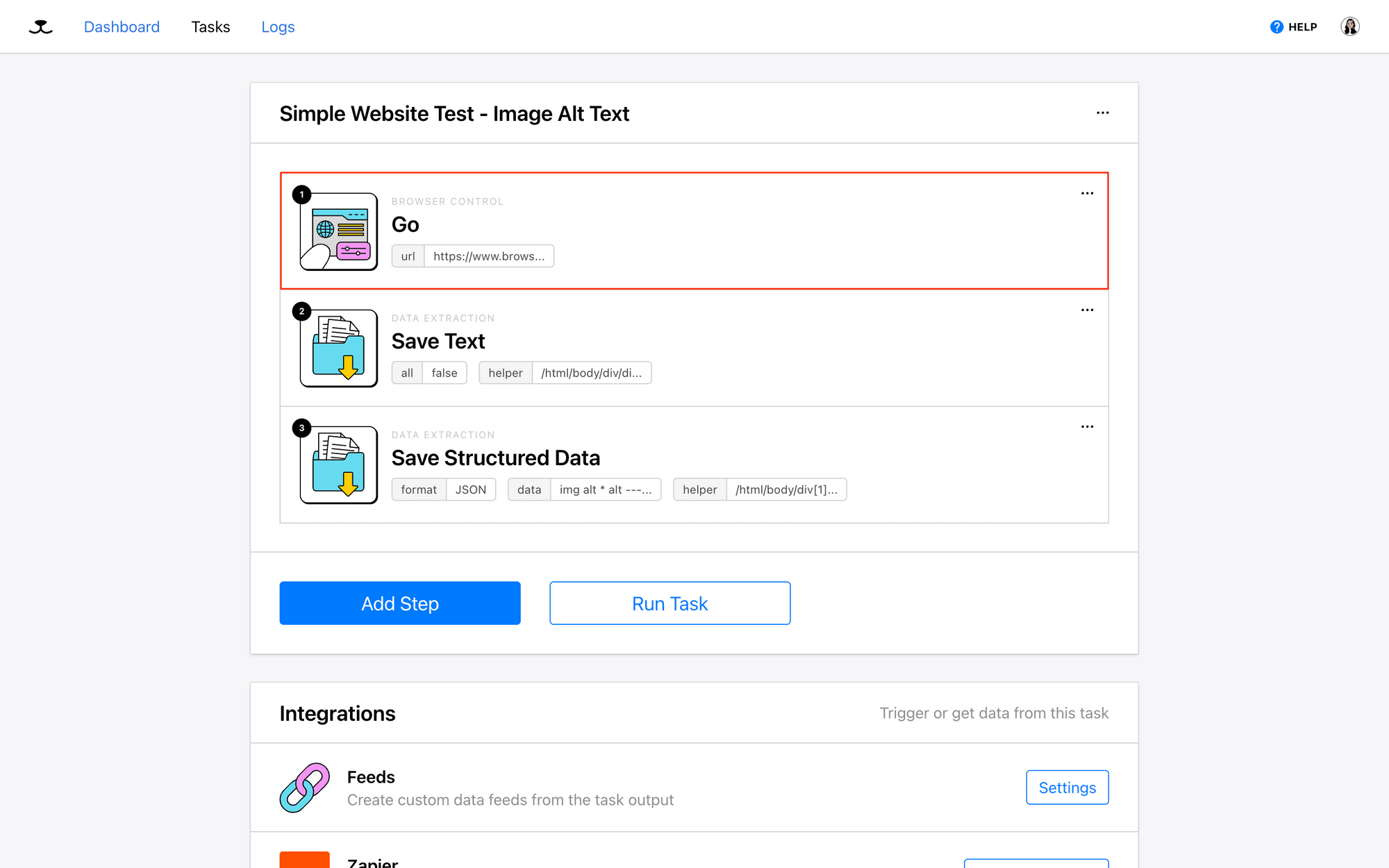
Task: Click the orange Zapier icon
Action: (x=304, y=861)
